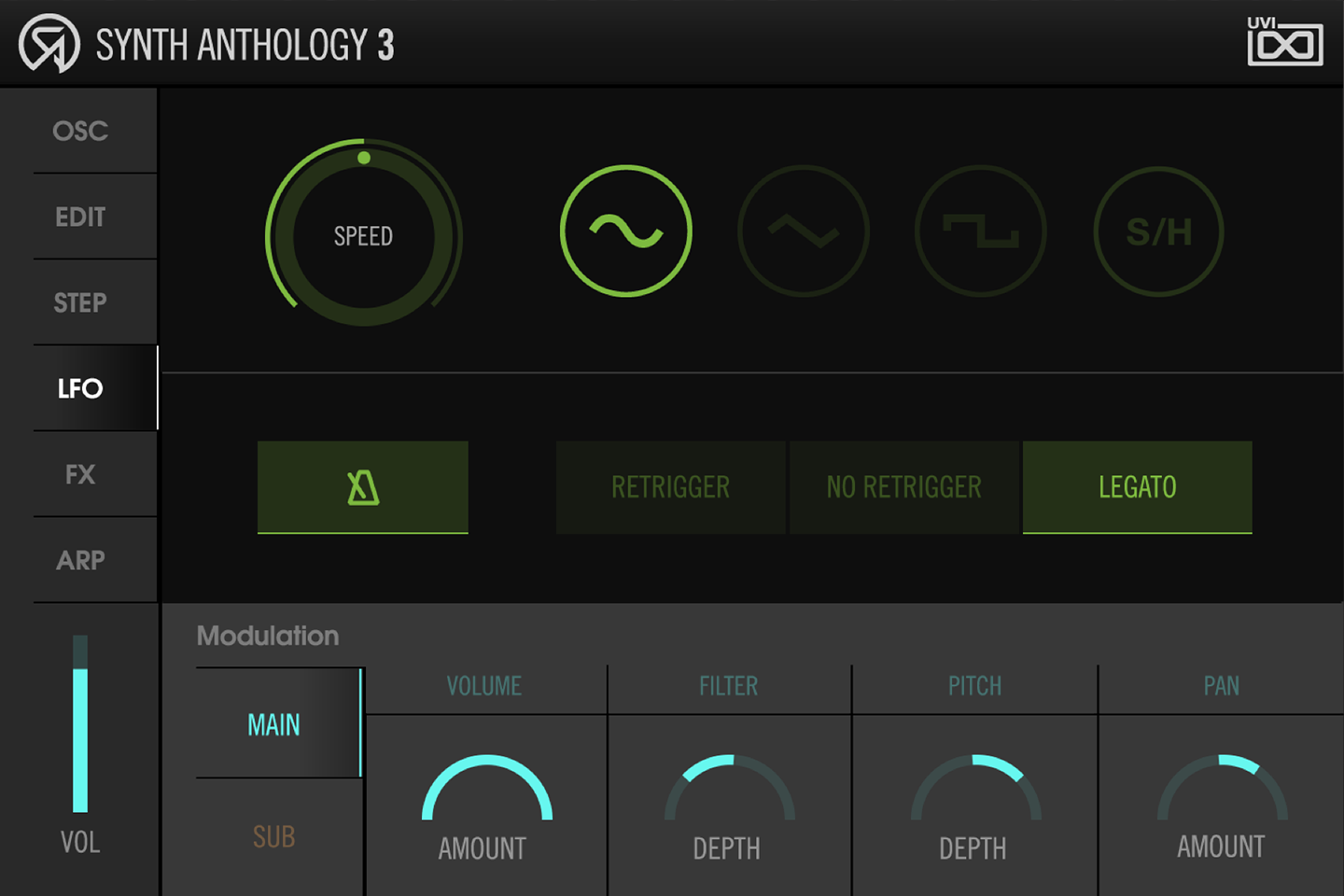
Task: Adjust the VOL volume slider
Action: tap(80, 737)
